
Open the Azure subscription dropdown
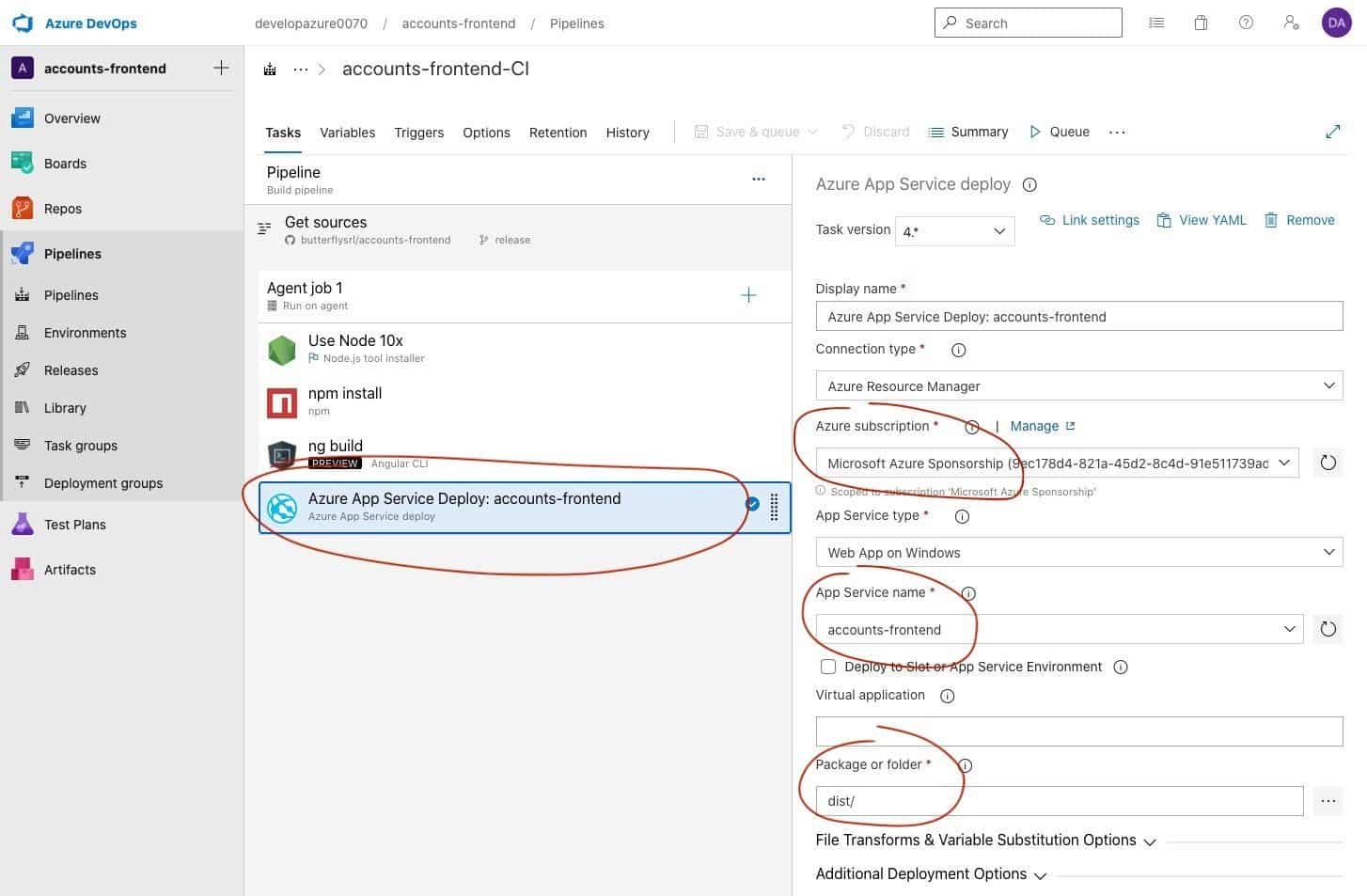[x=1058, y=463]
